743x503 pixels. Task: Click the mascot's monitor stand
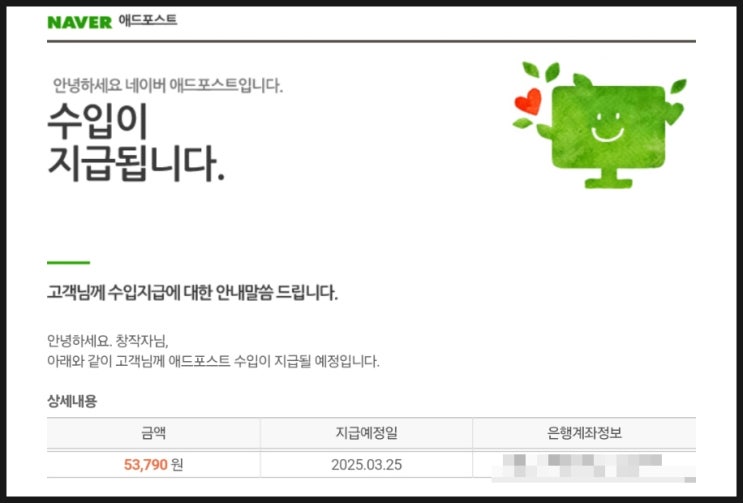(x=608, y=178)
